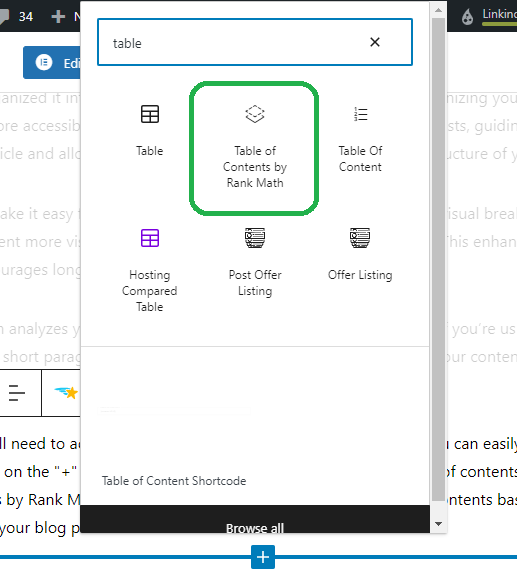
Task: Focus the block search field containing 'table'
Action: 255,42
